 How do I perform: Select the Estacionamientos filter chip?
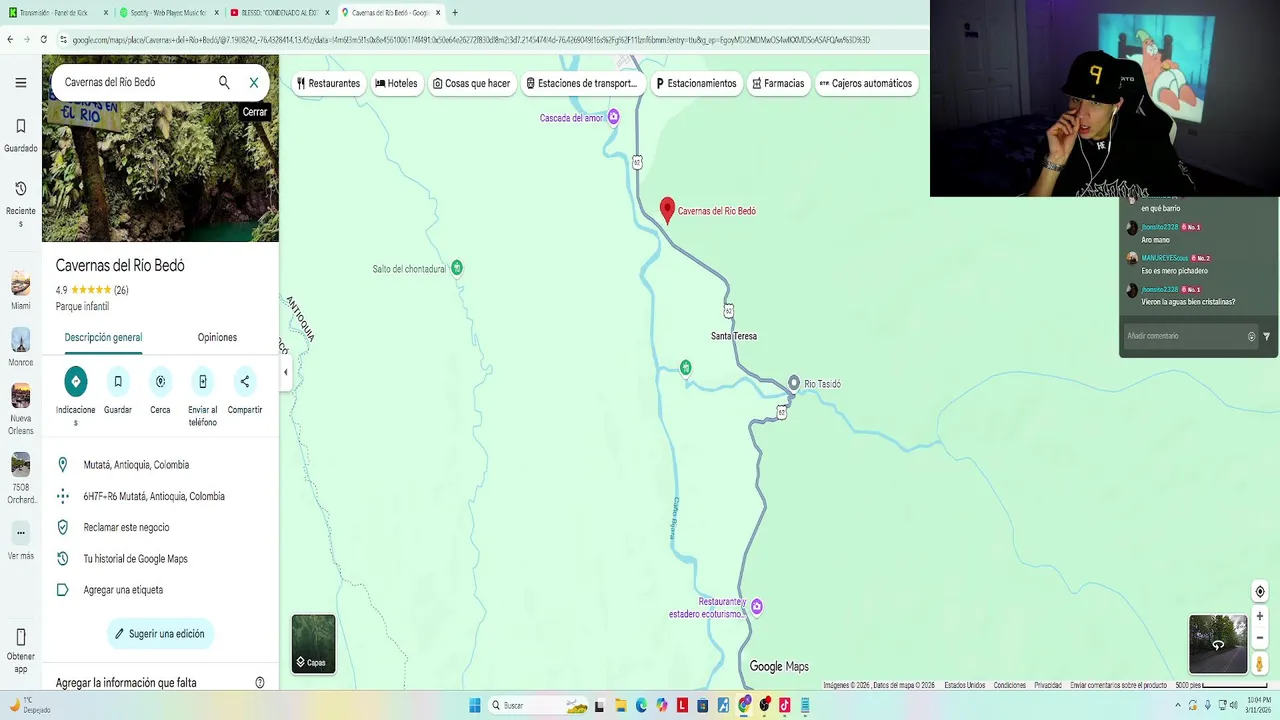point(696,84)
